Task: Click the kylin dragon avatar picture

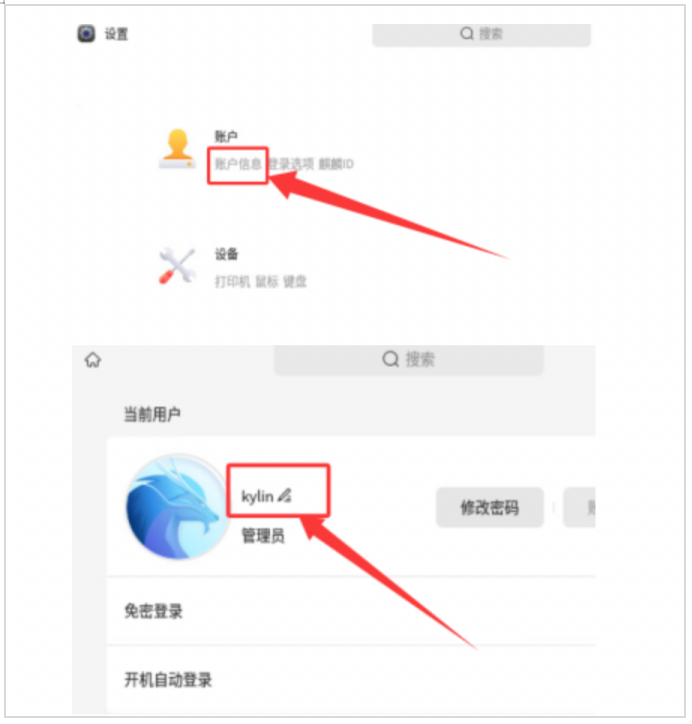Action: coord(178,508)
